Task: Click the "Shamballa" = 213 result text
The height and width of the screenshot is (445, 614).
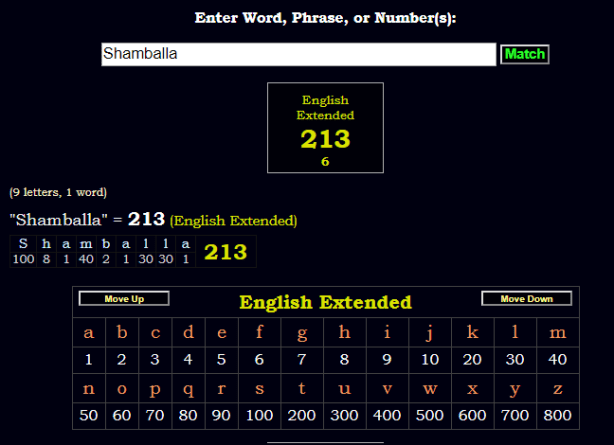Action: 86,220
